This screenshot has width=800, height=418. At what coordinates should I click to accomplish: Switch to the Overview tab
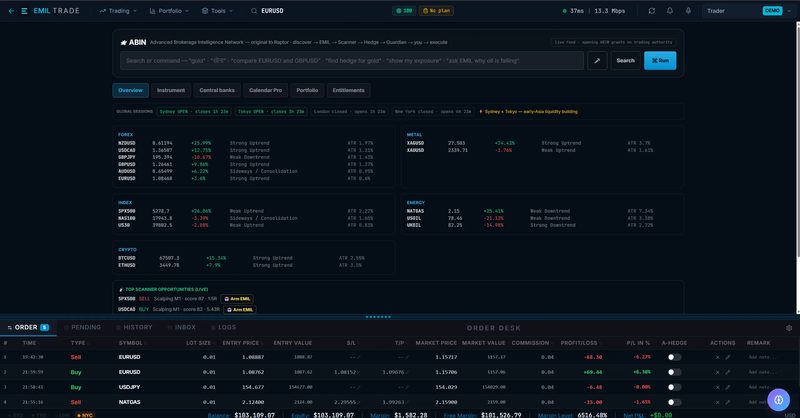(131, 90)
